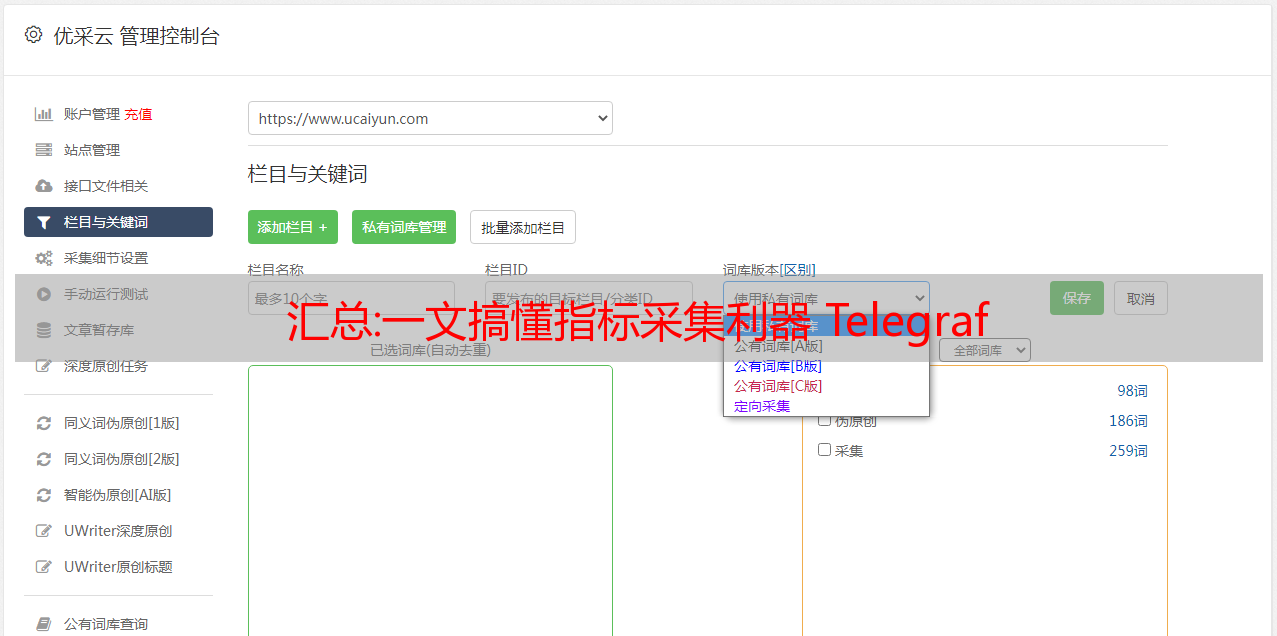Click the edit icon for UWriter深度原创

click(43, 531)
